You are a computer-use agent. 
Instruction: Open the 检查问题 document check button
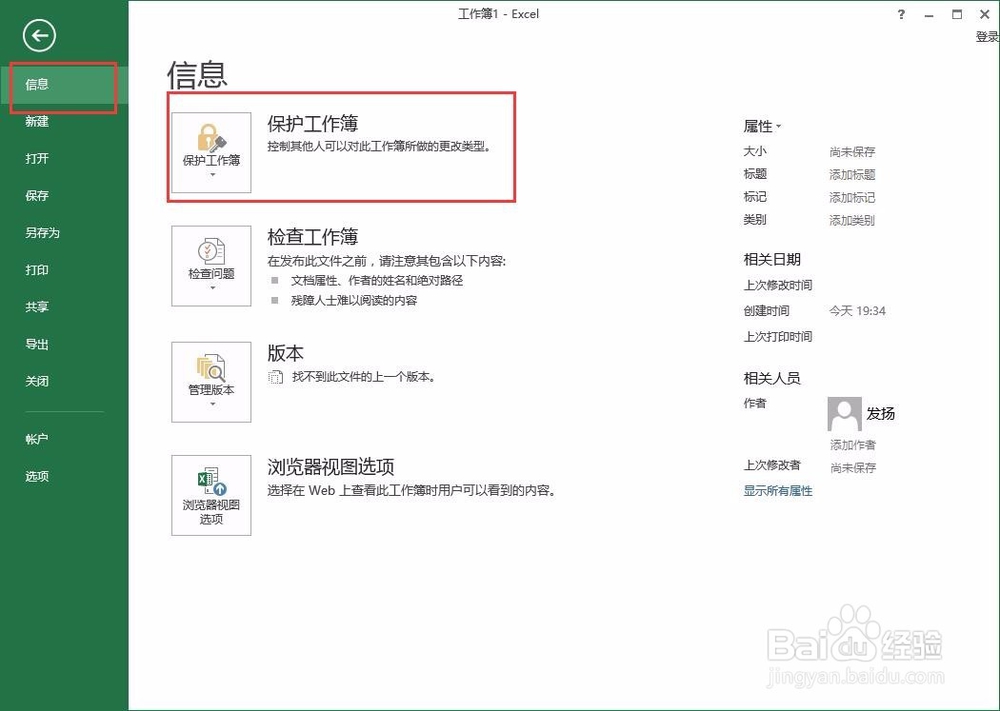pos(211,266)
